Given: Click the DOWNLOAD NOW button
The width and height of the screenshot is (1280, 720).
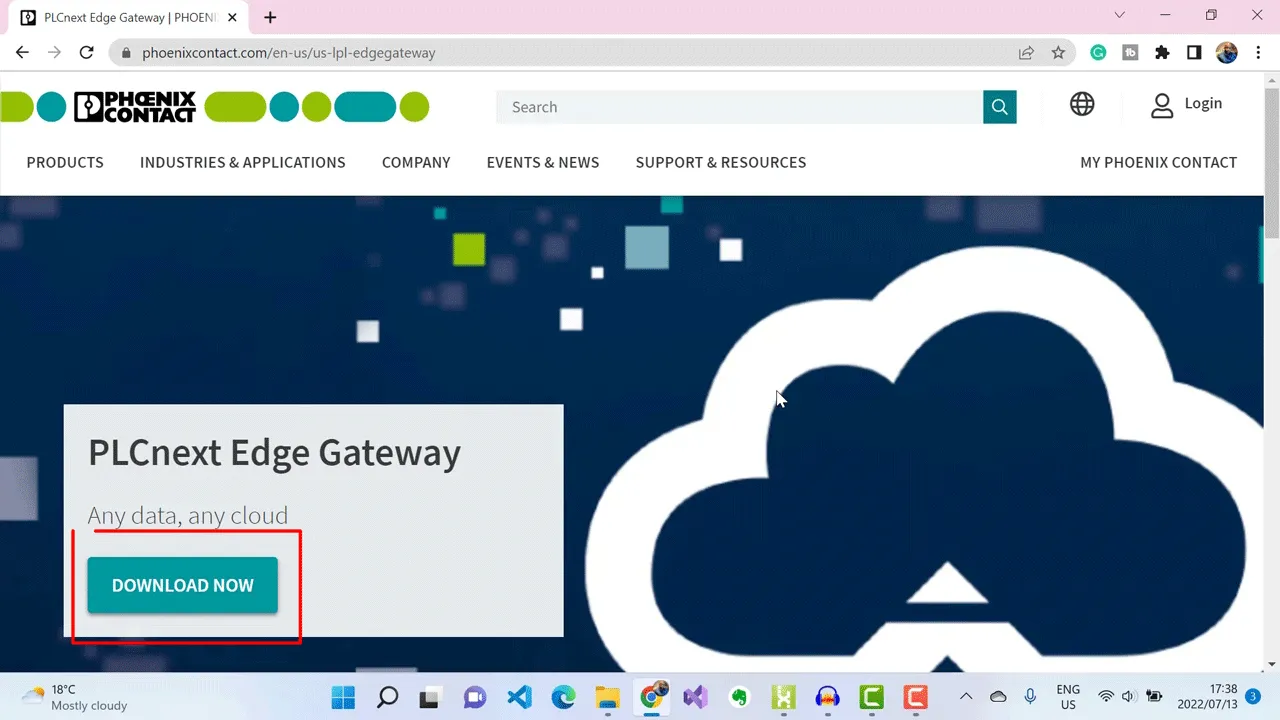Looking at the screenshot, I should (x=183, y=585).
